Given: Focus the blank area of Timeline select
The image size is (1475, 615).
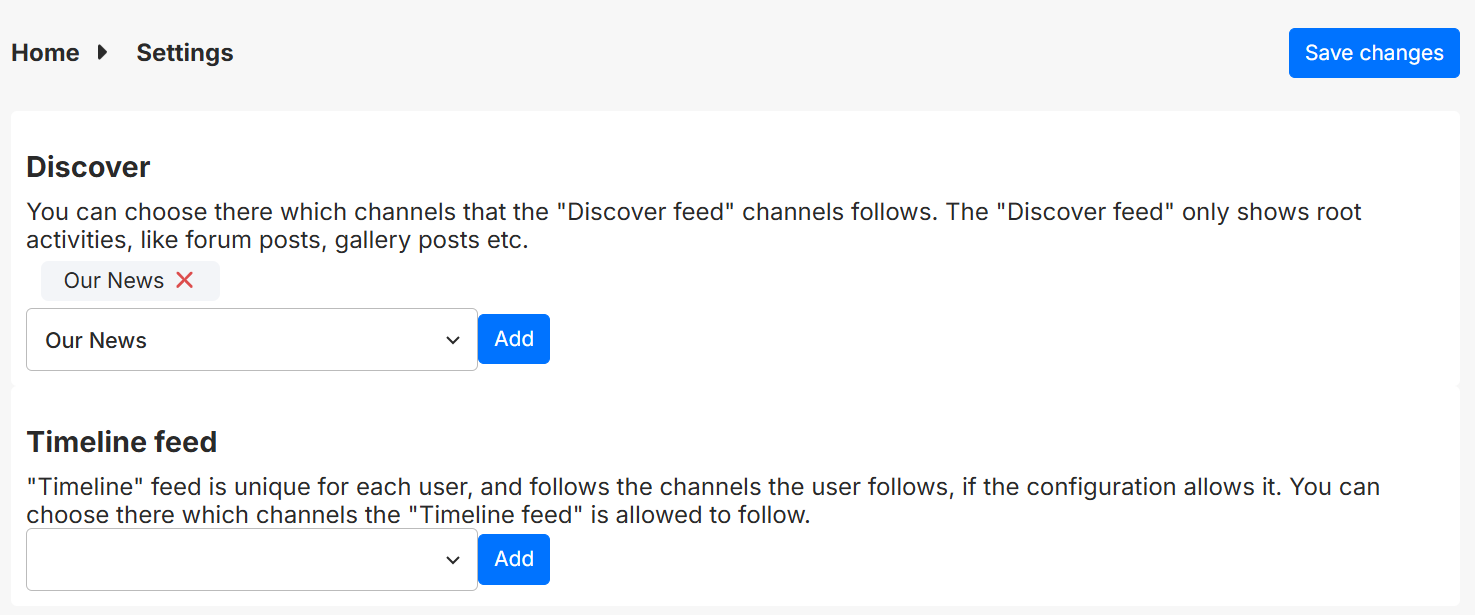Looking at the screenshot, I should tap(200, 560).
